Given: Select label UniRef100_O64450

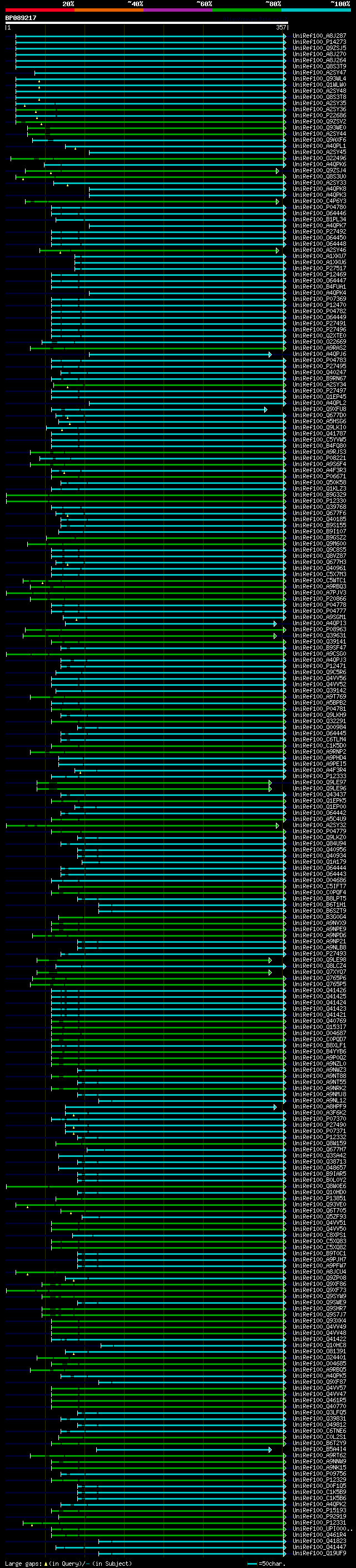Looking at the screenshot, I should 319,238.
